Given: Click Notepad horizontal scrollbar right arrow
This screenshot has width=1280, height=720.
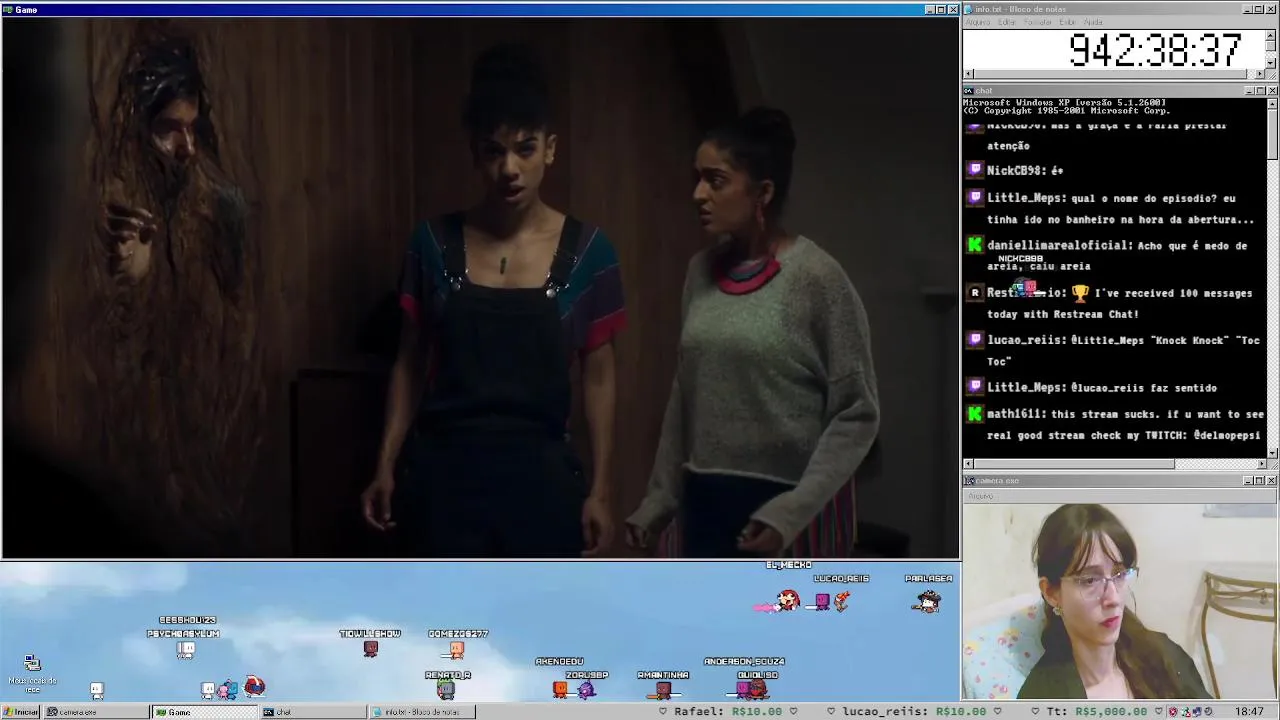Looking at the screenshot, I should [x=1260, y=74].
